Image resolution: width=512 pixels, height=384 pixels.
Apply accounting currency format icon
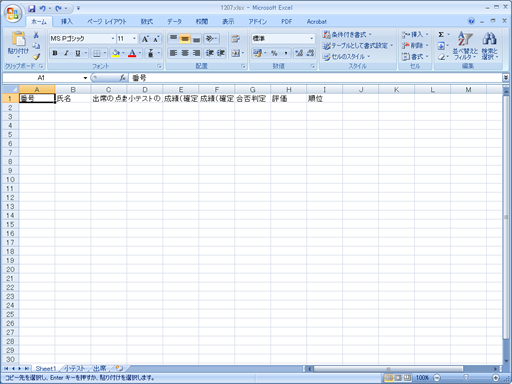click(257, 53)
